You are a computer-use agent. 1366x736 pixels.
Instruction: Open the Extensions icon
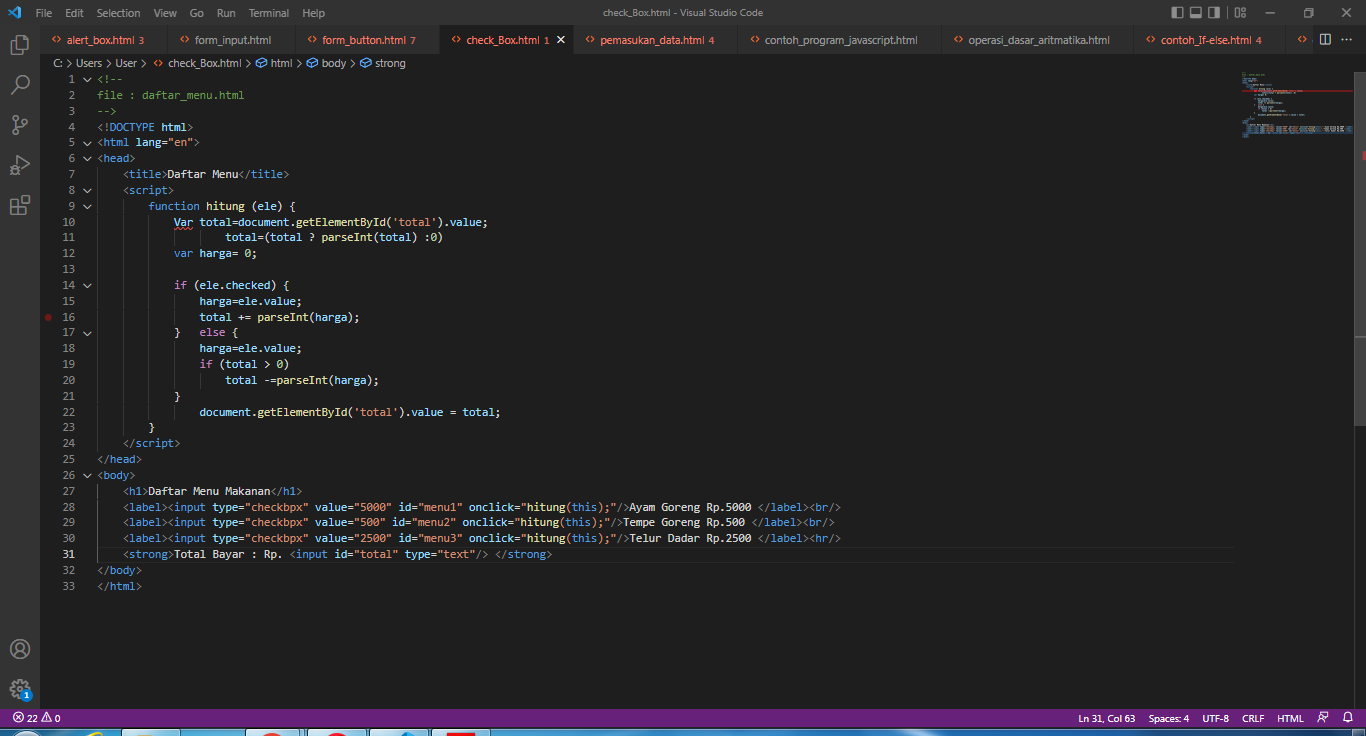coord(20,204)
